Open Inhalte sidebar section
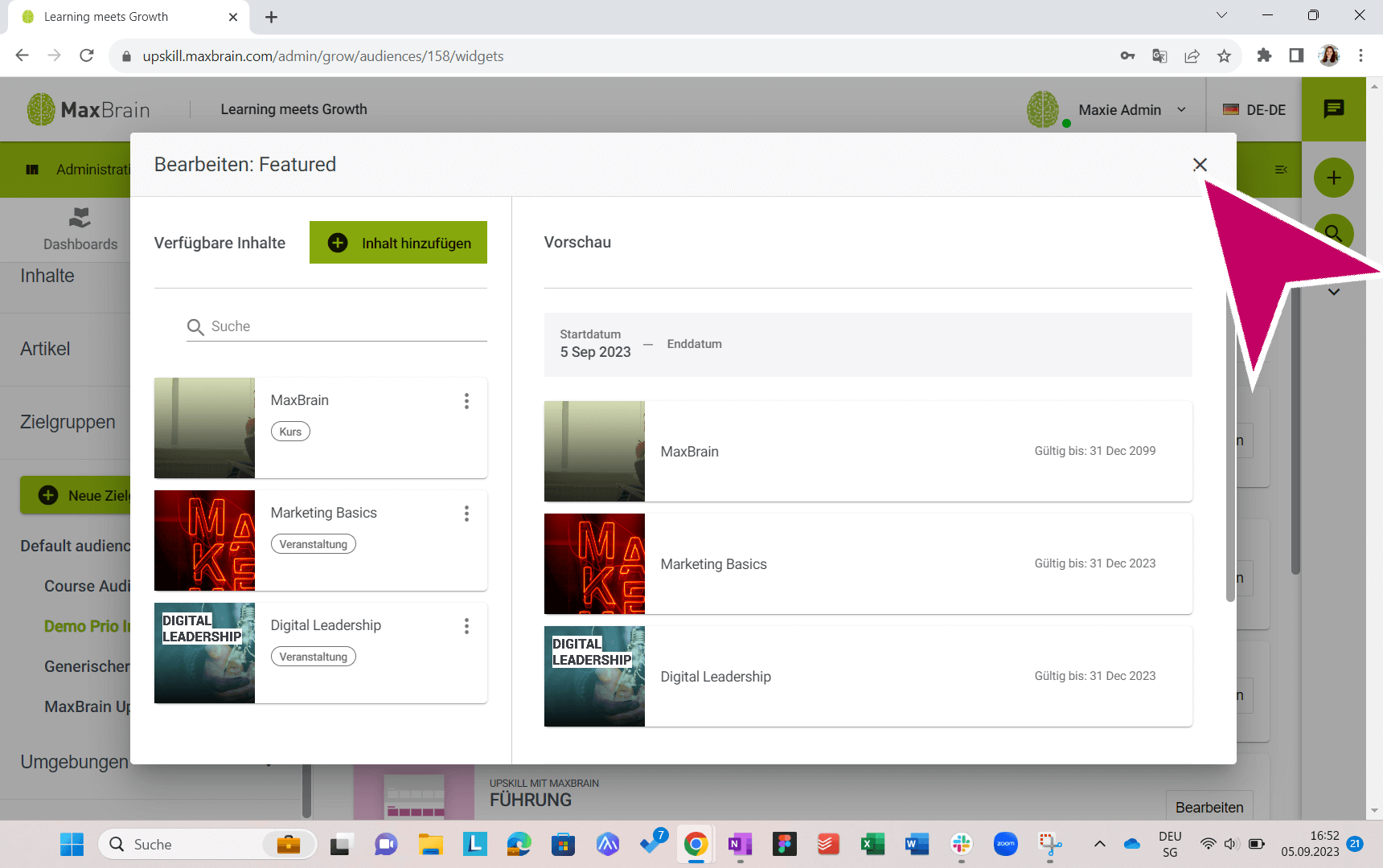The height and width of the screenshot is (868, 1383). pyautogui.click(x=47, y=276)
